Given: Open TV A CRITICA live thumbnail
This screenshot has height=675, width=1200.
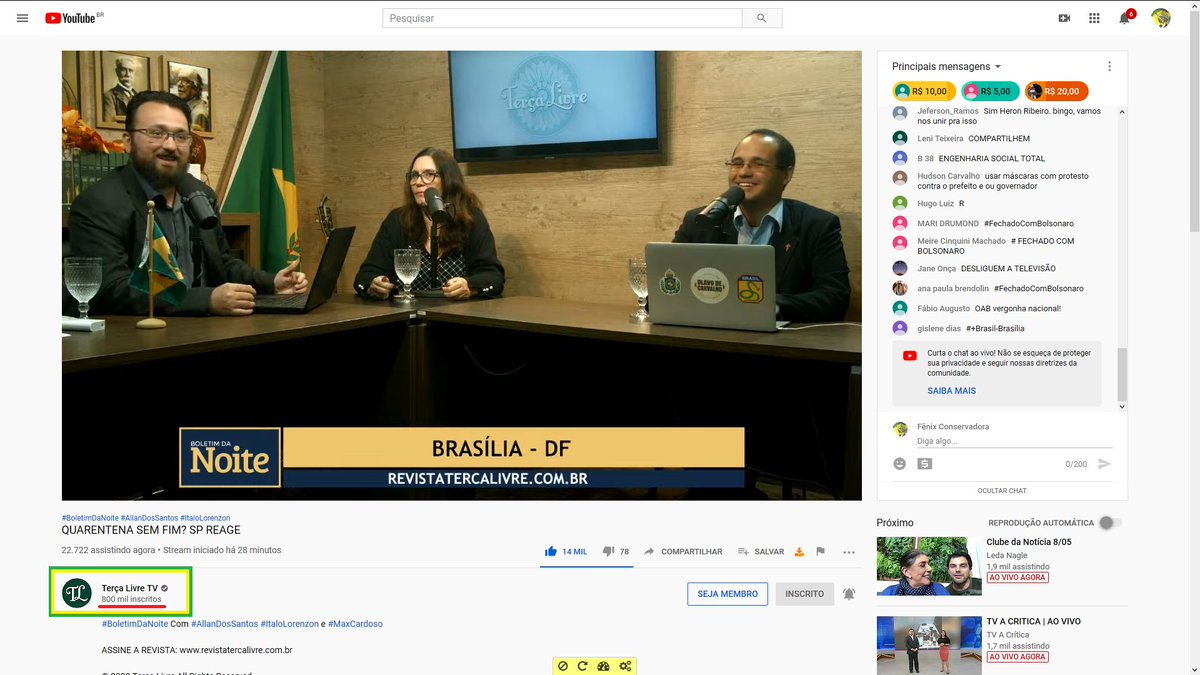Looking at the screenshot, I should pyautogui.click(x=929, y=645).
